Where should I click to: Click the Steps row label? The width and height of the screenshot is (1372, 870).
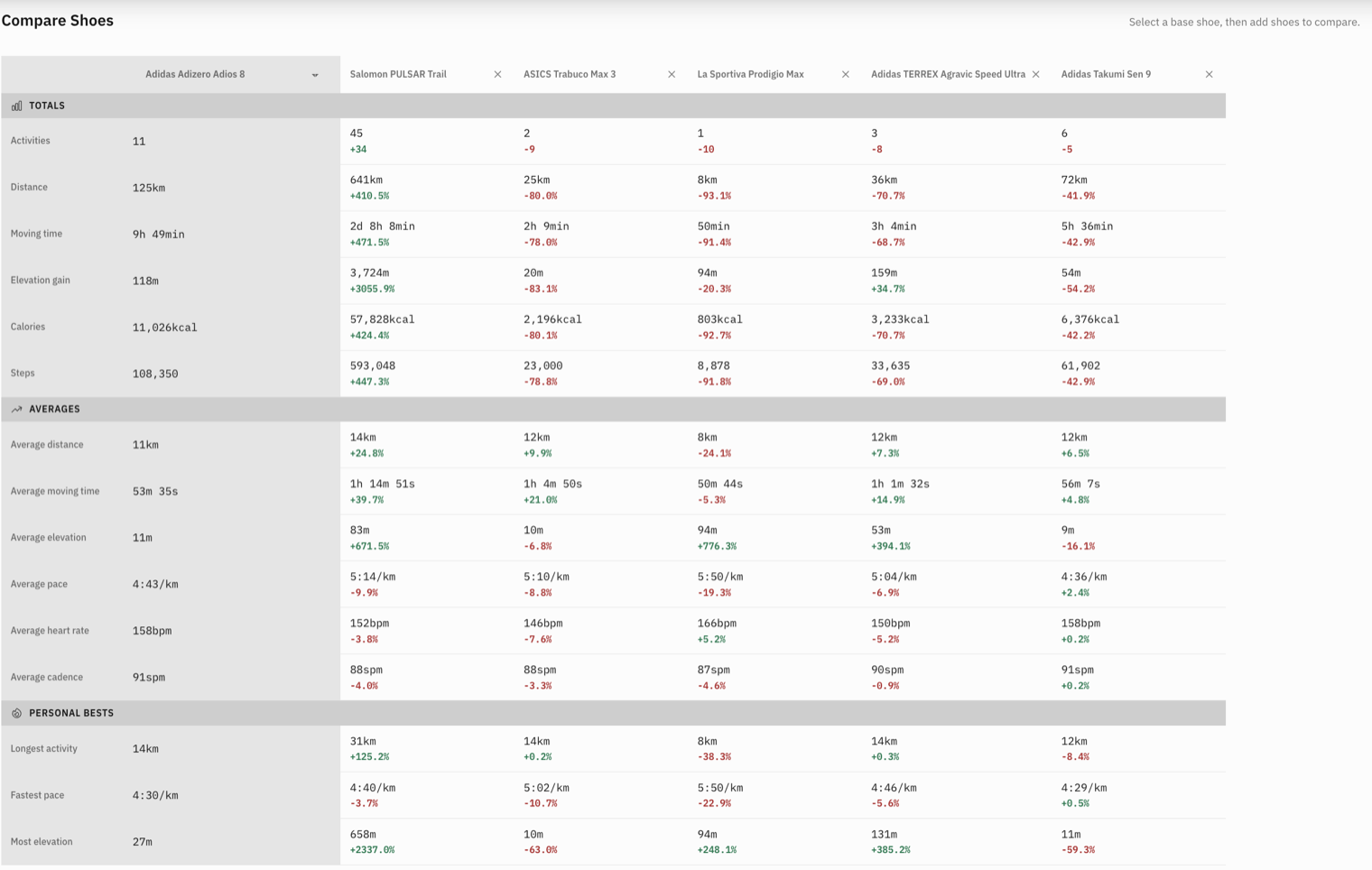click(23, 373)
